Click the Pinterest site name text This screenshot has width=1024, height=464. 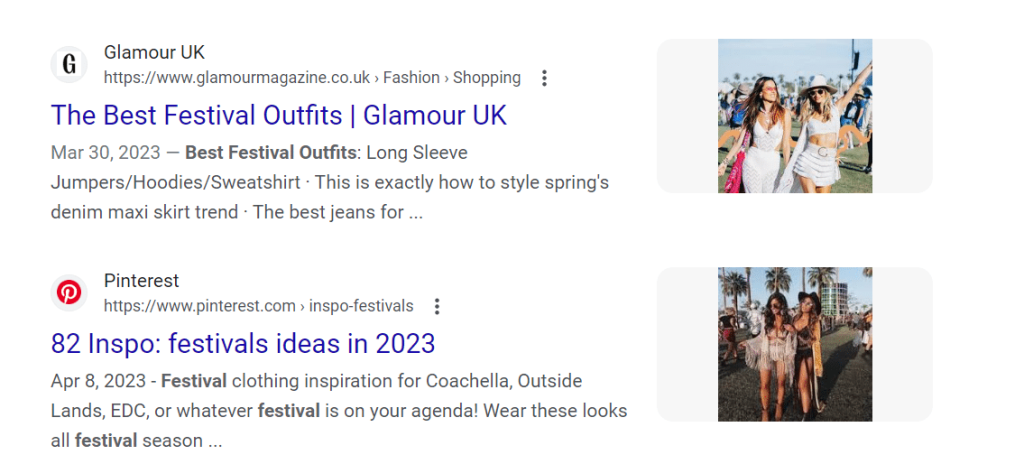pyautogui.click(x=141, y=281)
